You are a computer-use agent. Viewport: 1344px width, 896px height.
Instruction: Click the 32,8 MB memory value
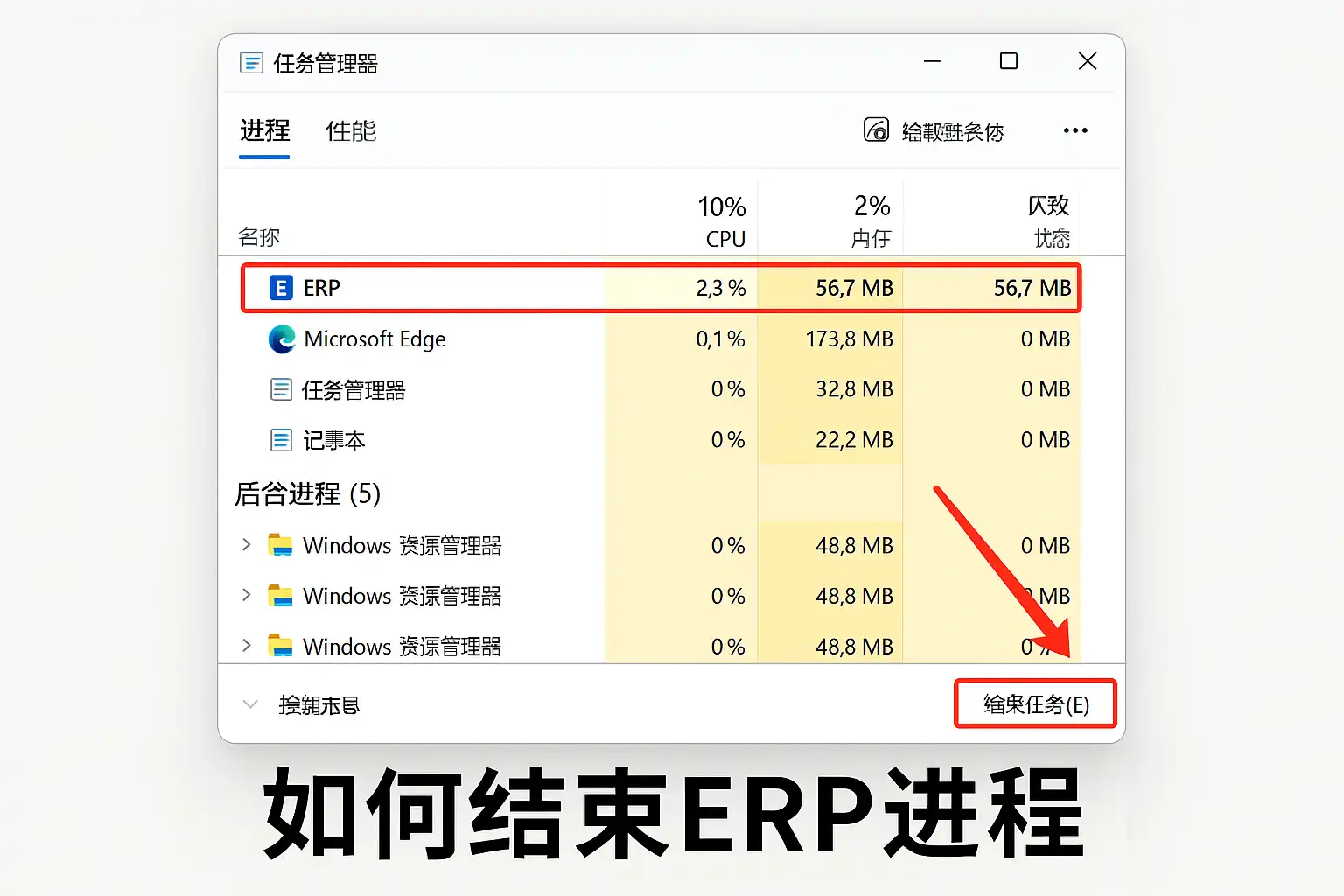click(854, 388)
